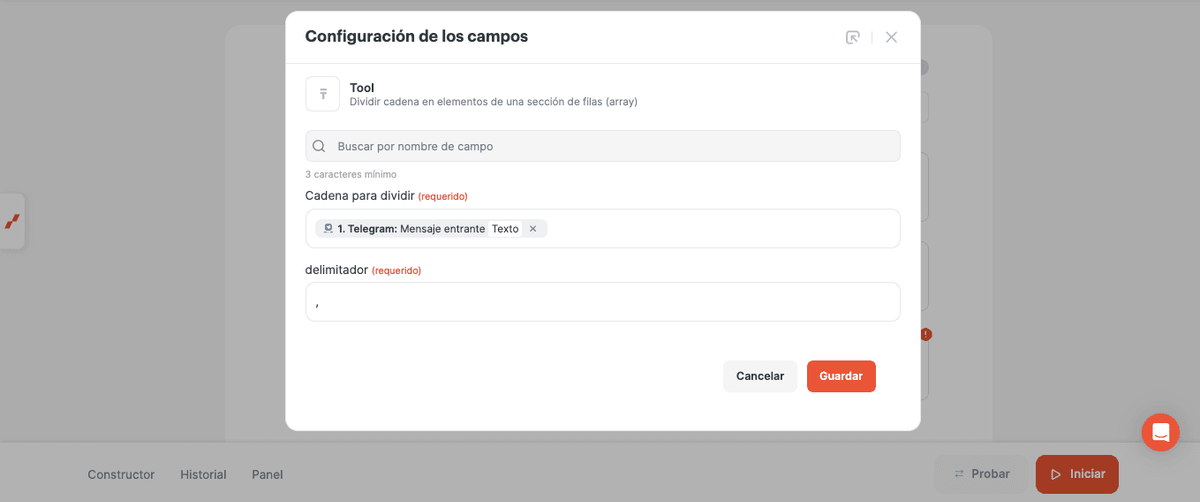This screenshot has height=502, width=1200.
Task: Click the Cancelar button
Action: click(760, 376)
